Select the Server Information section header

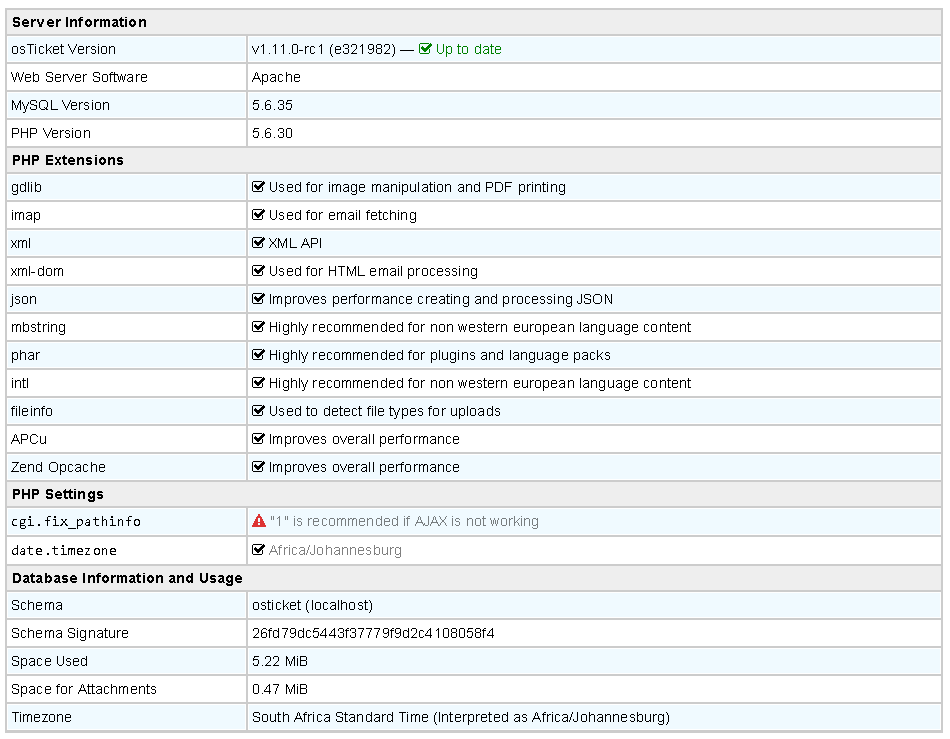click(x=79, y=22)
